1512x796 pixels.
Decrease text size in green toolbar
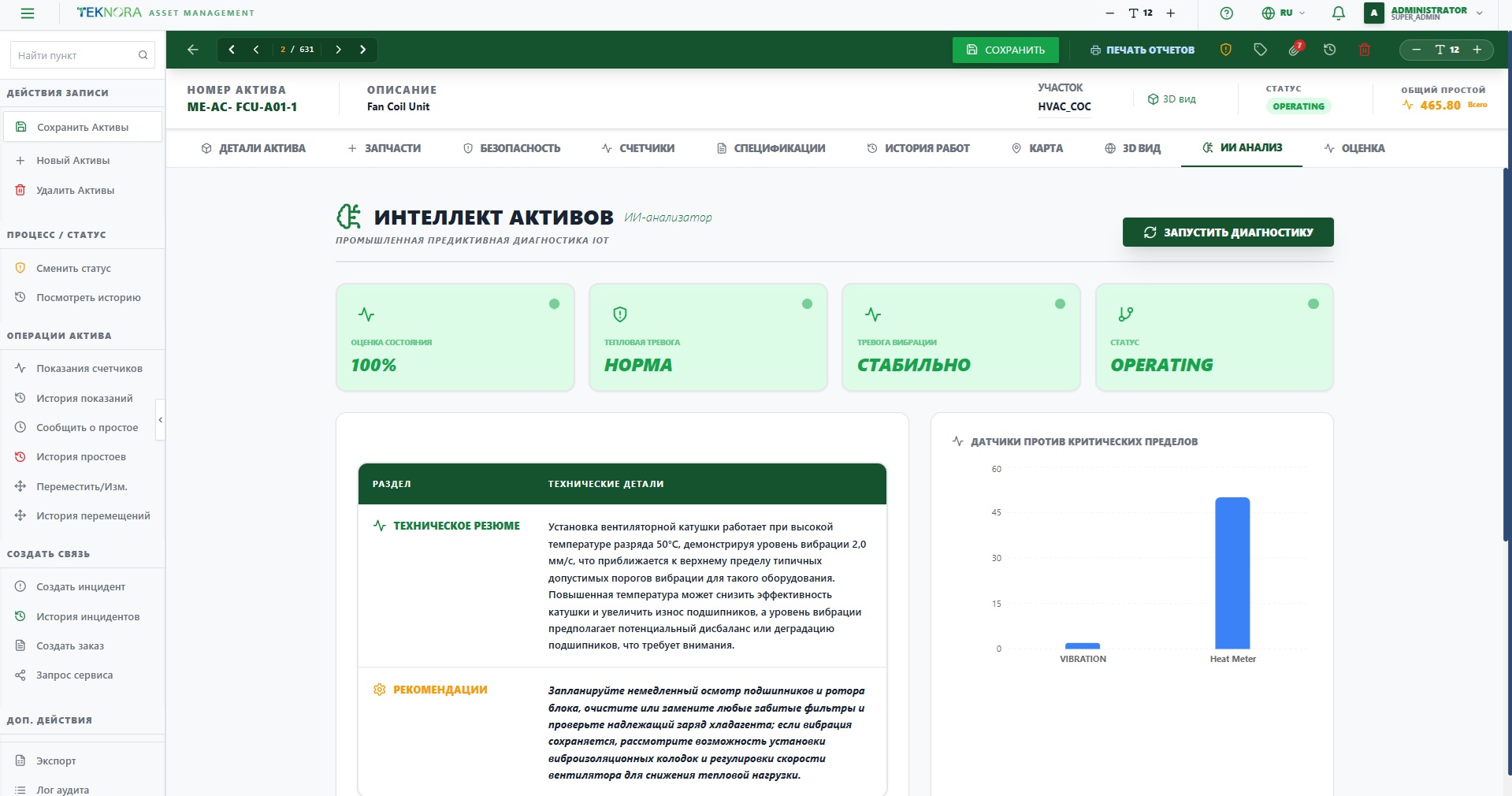click(1416, 50)
